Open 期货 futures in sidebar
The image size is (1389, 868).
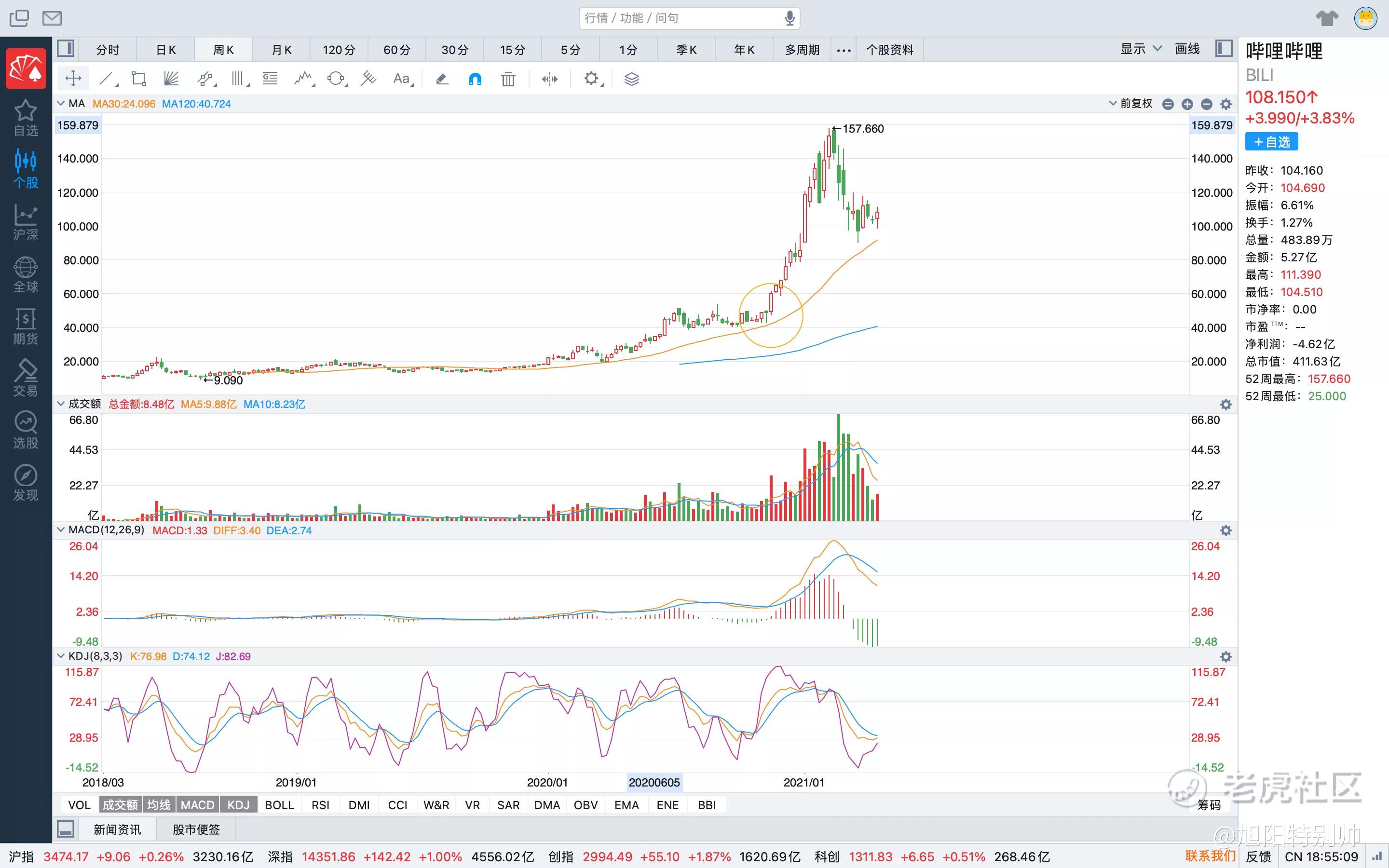[26, 326]
